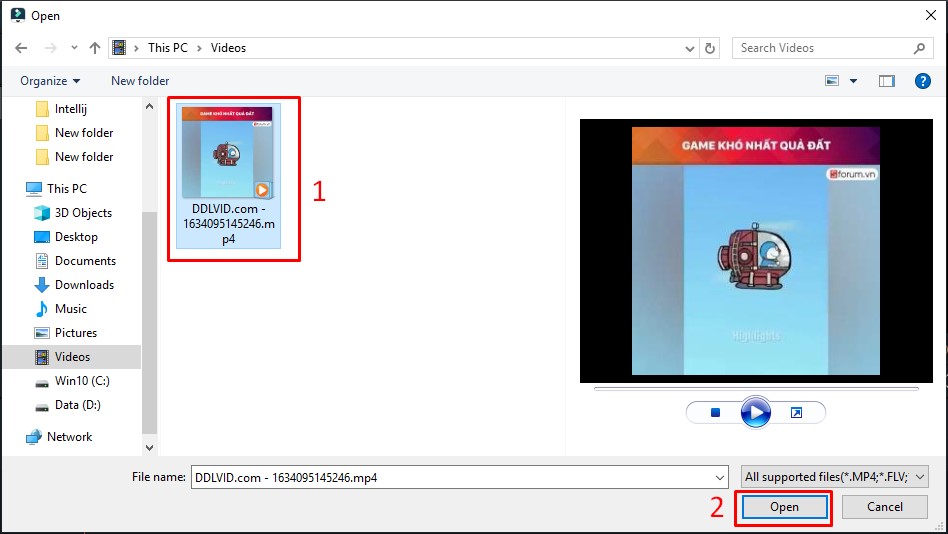Screen dimensions: 948x534
Task: Switch preview to full mode icon
Action: 796,412
